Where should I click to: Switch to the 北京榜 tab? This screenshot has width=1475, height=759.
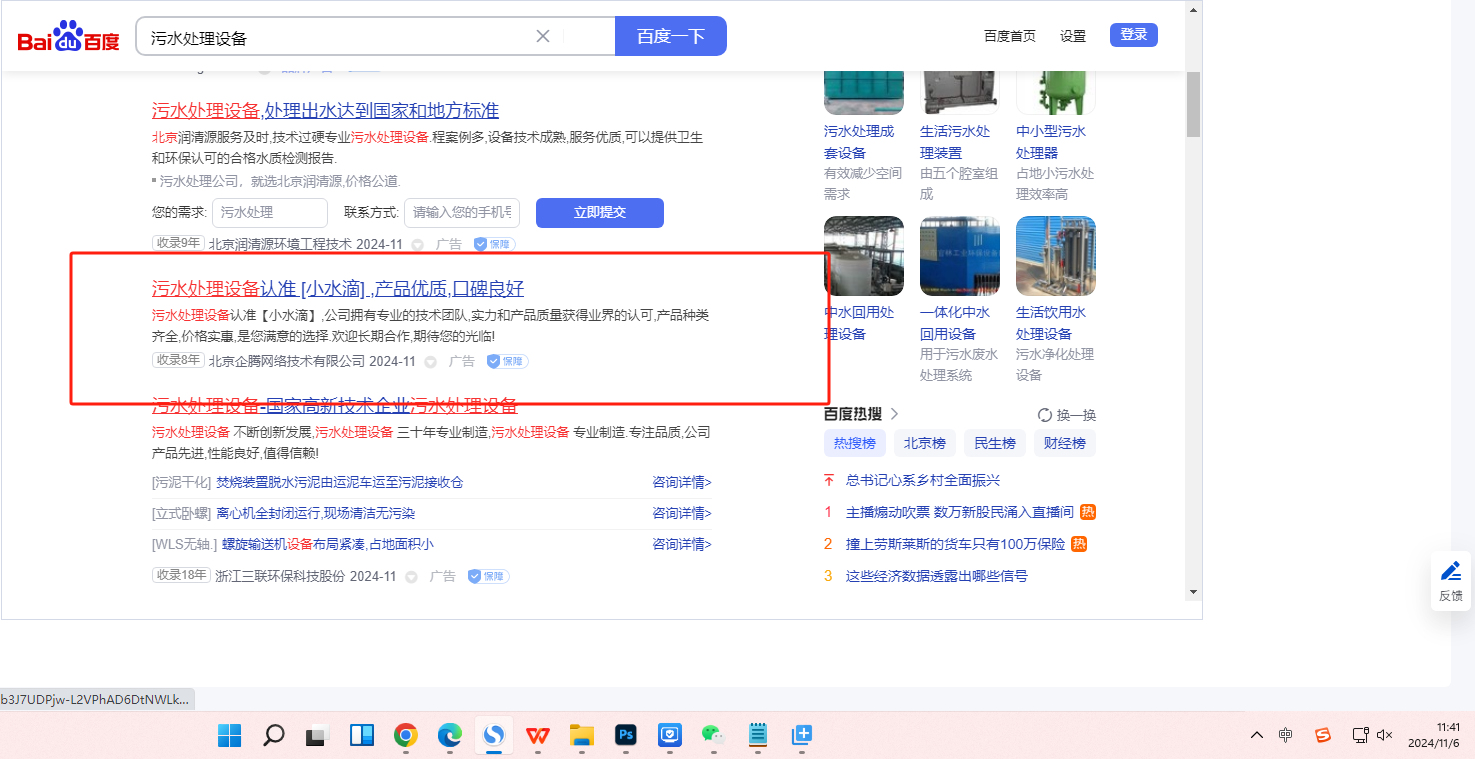(925, 443)
